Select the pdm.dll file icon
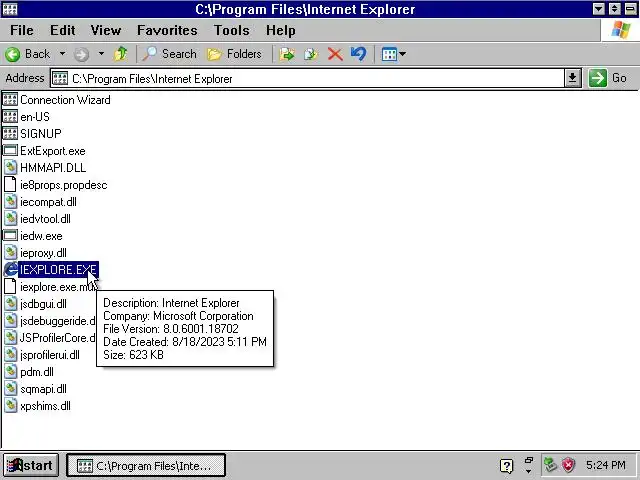 [10, 372]
